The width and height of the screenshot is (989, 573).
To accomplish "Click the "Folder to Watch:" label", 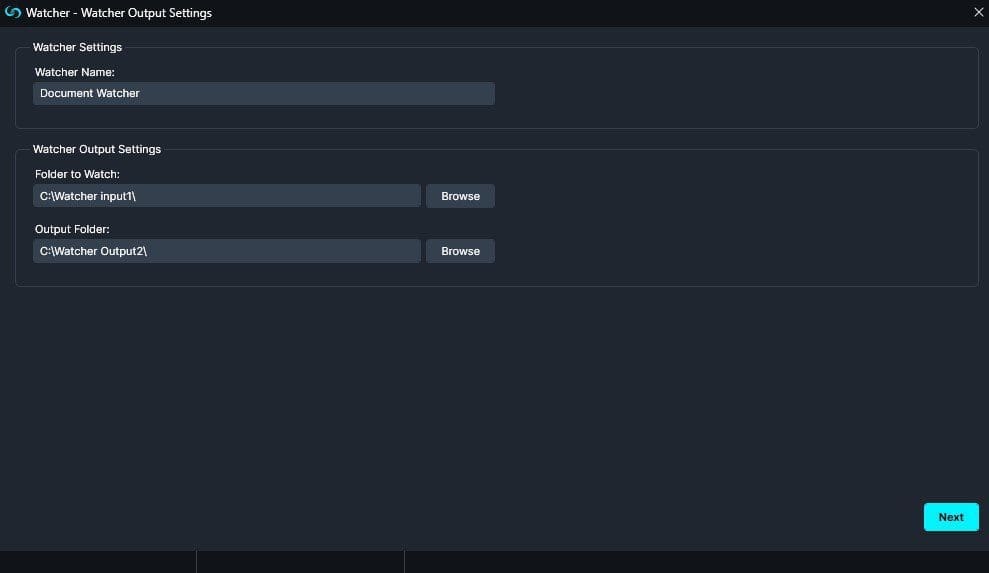I will [77, 174].
